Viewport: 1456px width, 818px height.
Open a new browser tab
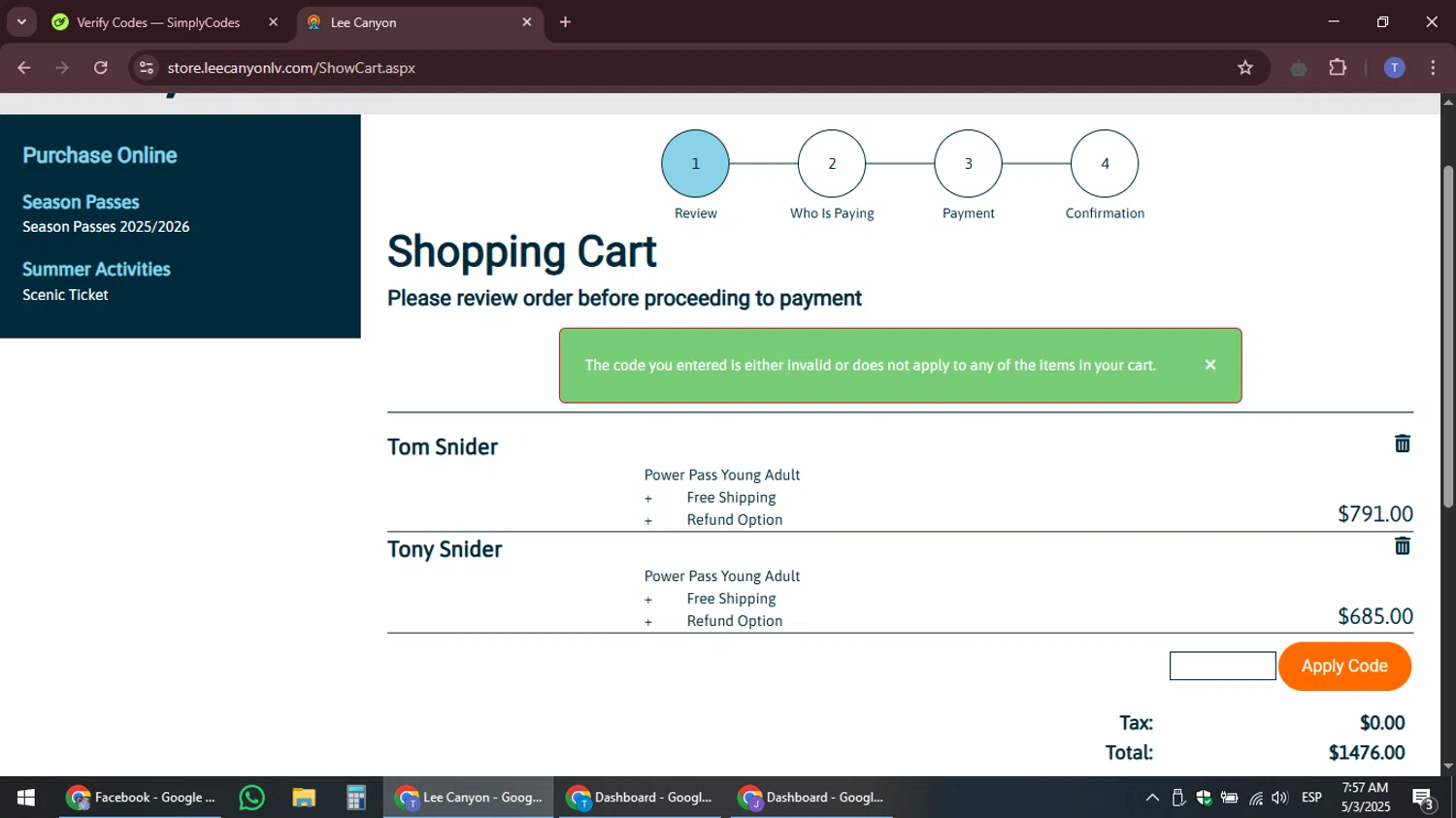pyautogui.click(x=565, y=22)
